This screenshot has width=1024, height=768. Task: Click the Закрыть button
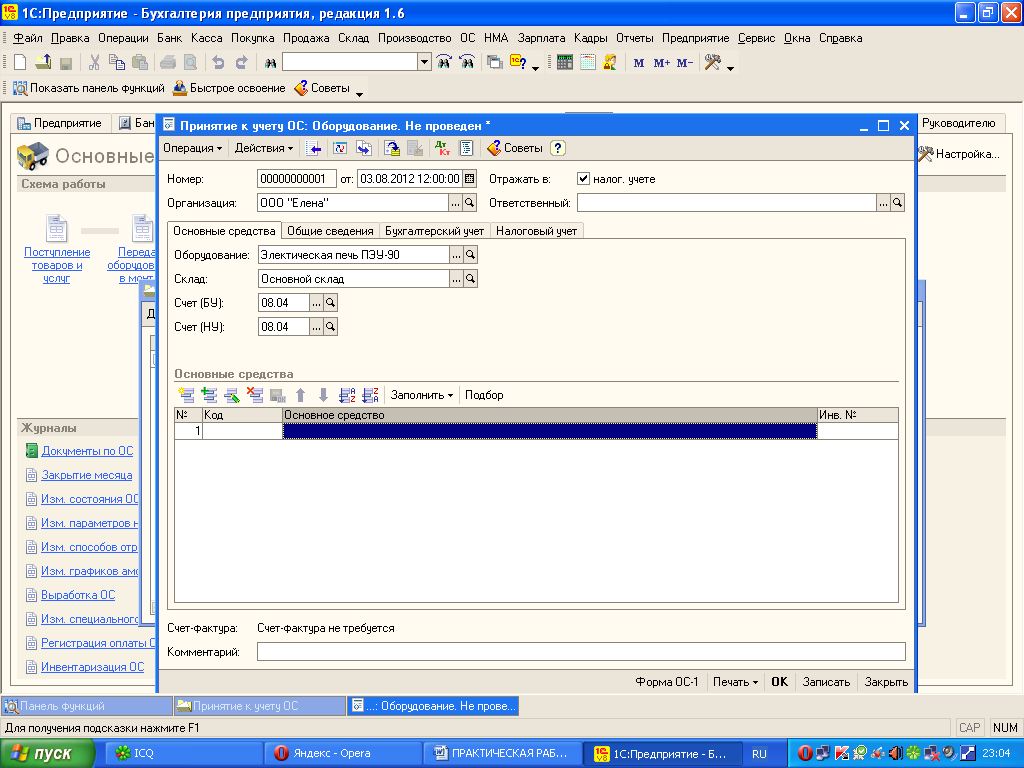(x=886, y=682)
